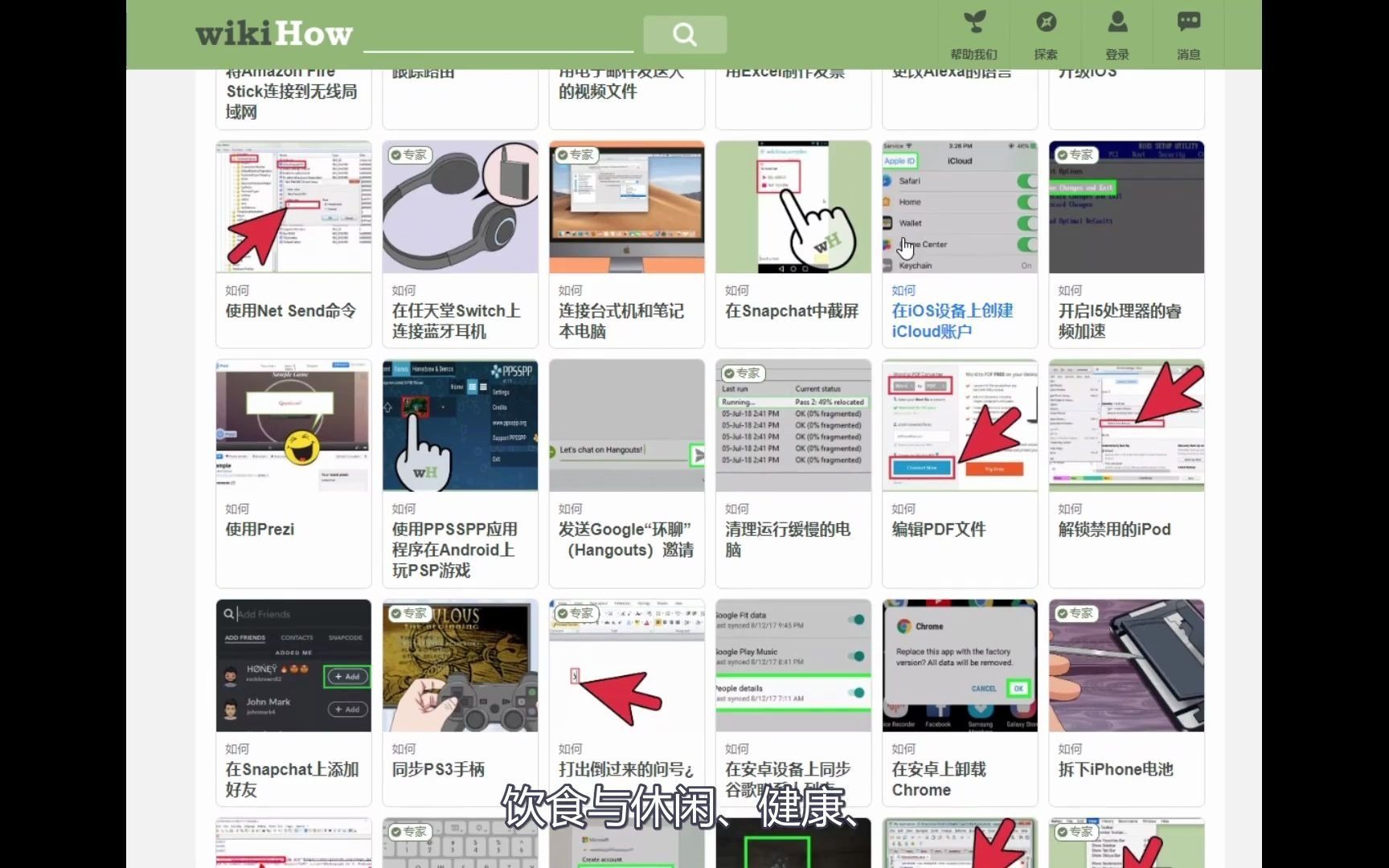Viewport: 1389px width, 868px height.
Task: Click the PDF converter thumbnail
Action: tap(960, 426)
